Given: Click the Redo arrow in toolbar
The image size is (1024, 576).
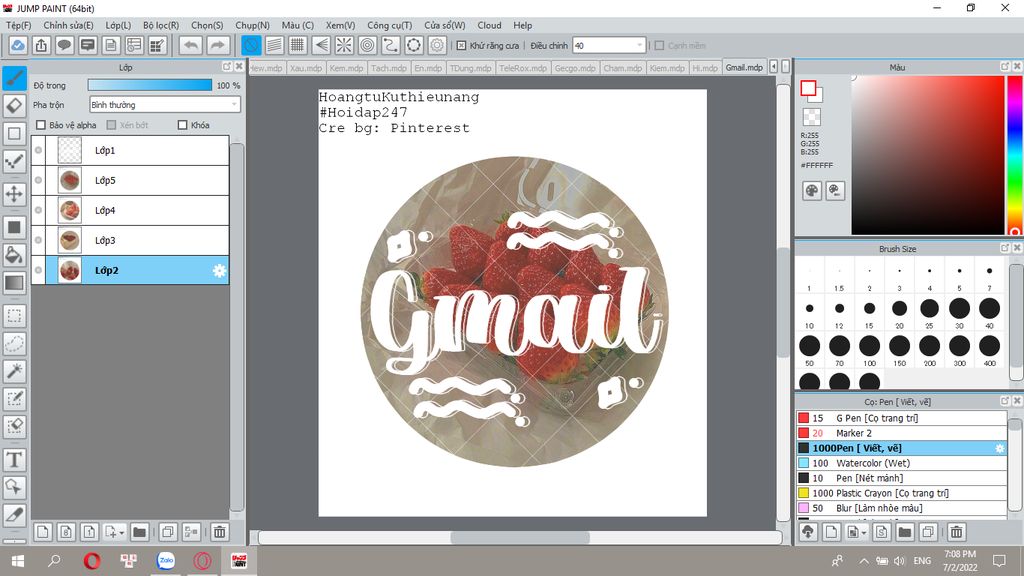Looking at the screenshot, I should click(218, 46).
